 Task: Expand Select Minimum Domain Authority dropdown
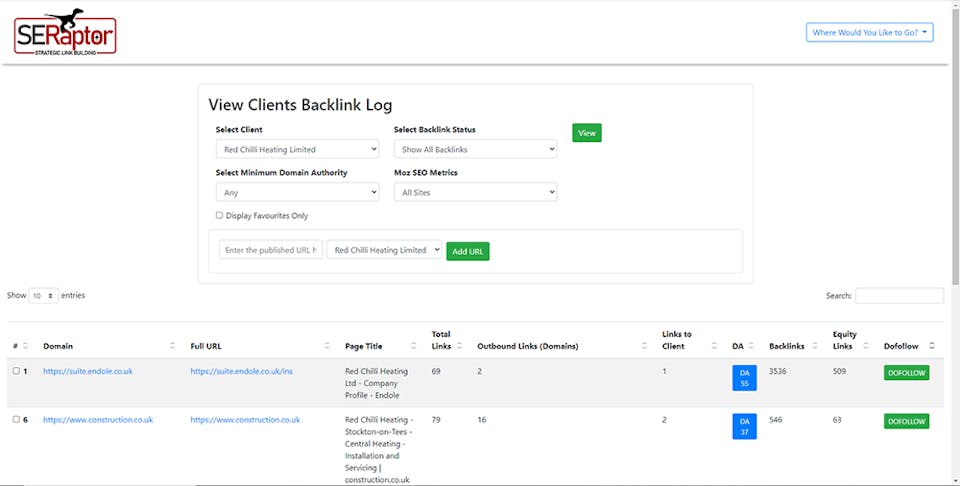pos(297,192)
